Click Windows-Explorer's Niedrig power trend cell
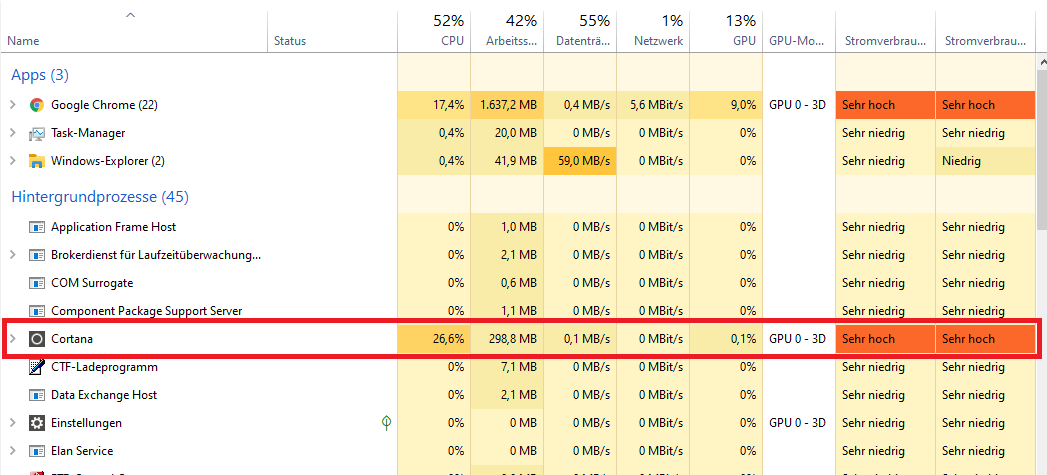 tap(985, 161)
